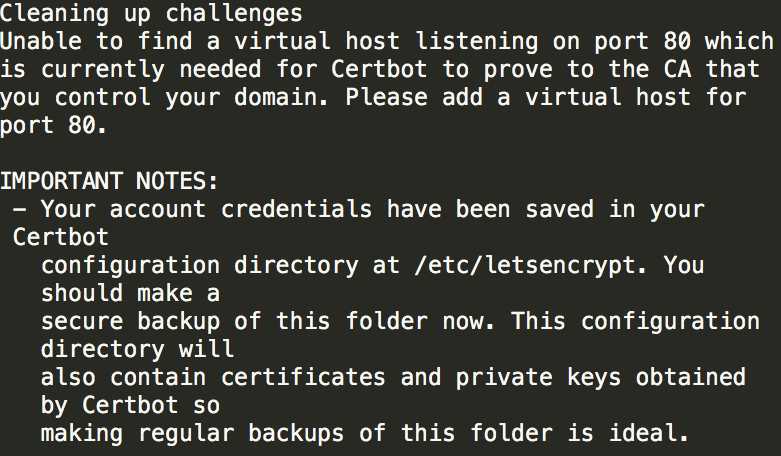
Task: Click the "by Certbot so" line
Action: tap(130, 406)
